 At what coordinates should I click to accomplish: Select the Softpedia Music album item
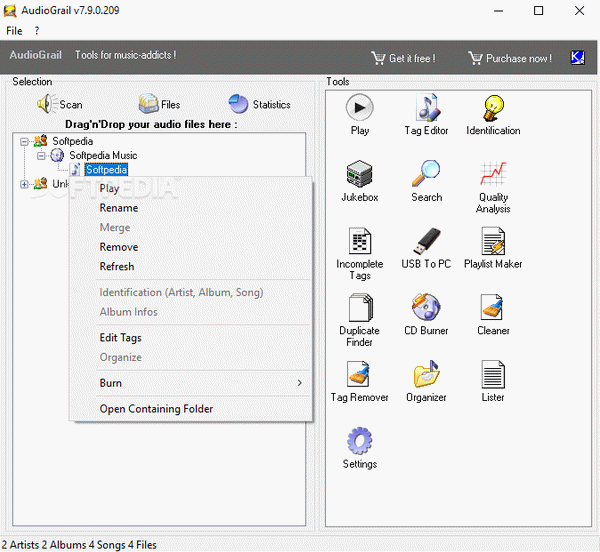pyautogui.click(x=103, y=156)
